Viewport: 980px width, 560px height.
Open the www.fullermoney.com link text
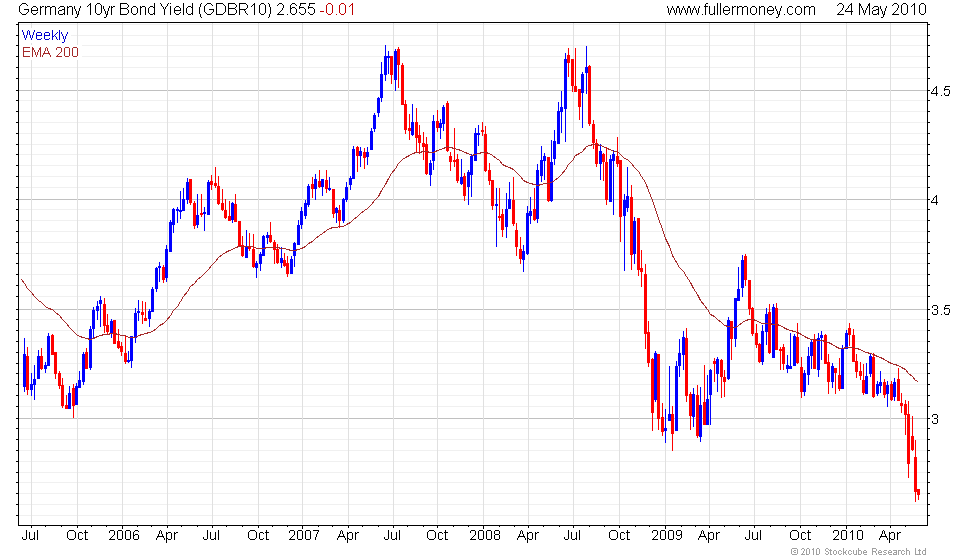coord(741,9)
